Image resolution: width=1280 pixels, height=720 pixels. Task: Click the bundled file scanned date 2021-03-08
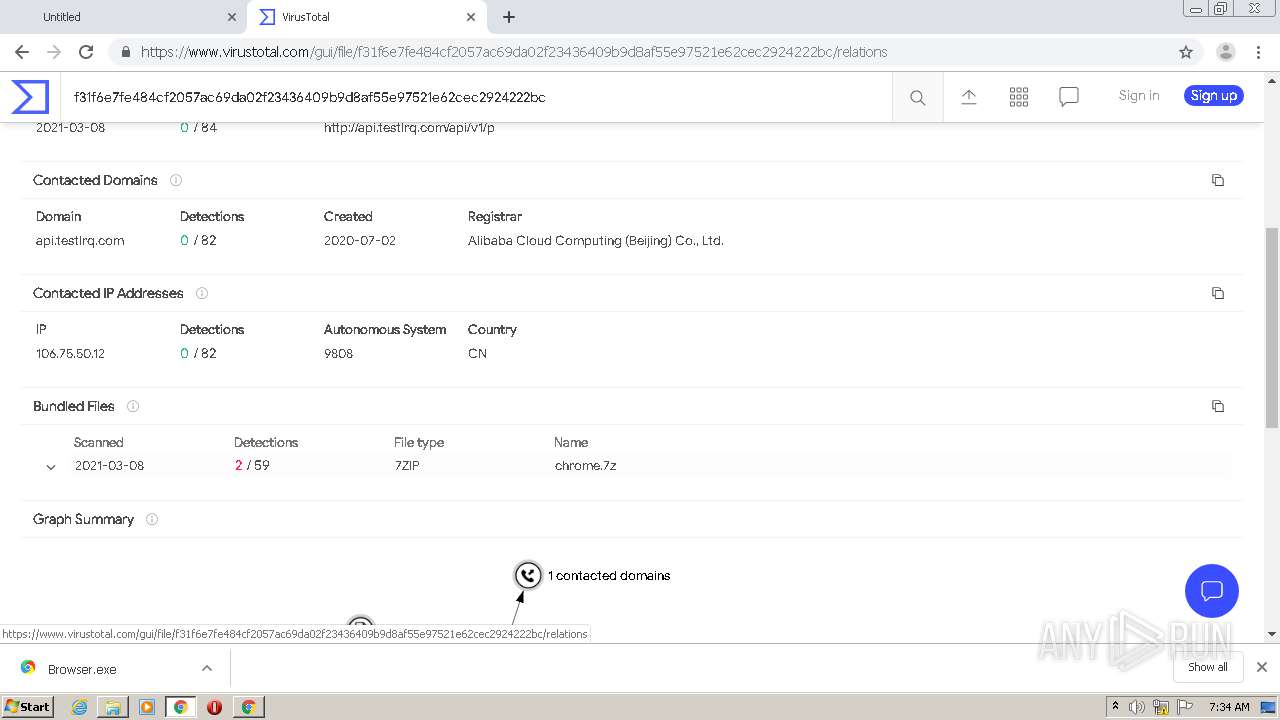click(109, 465)
